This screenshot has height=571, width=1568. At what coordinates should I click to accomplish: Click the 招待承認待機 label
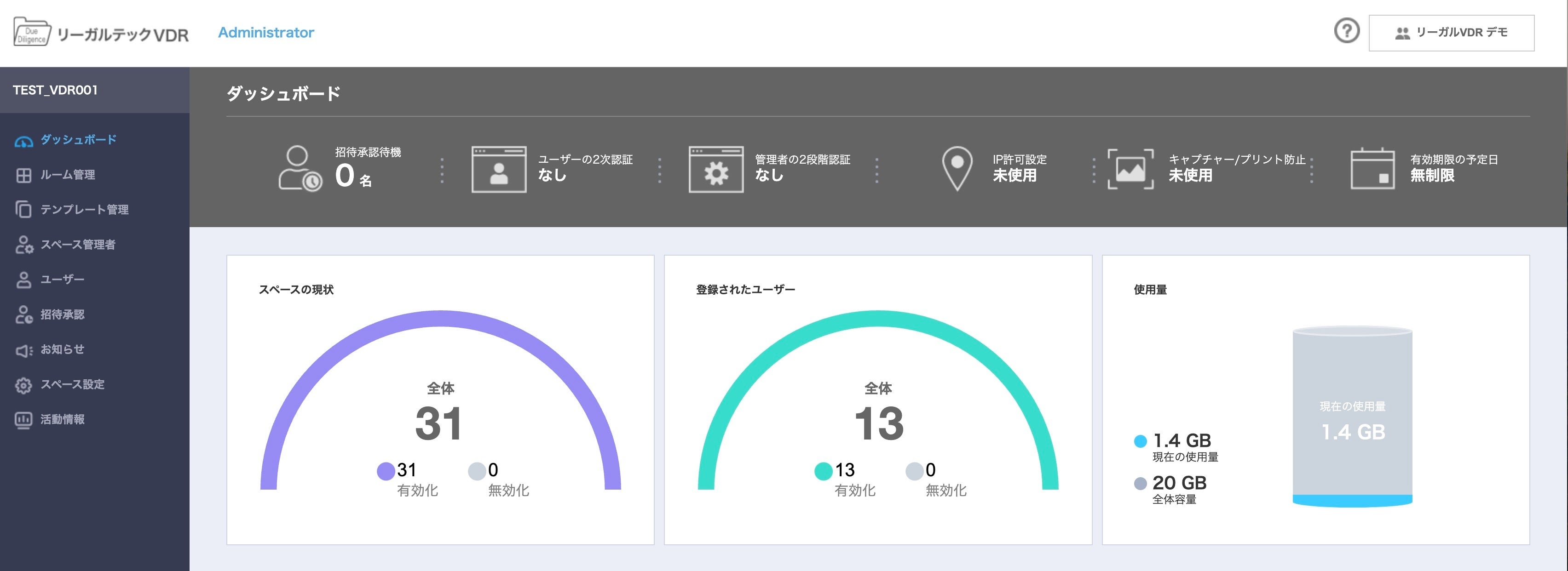[x=368, y=152]
